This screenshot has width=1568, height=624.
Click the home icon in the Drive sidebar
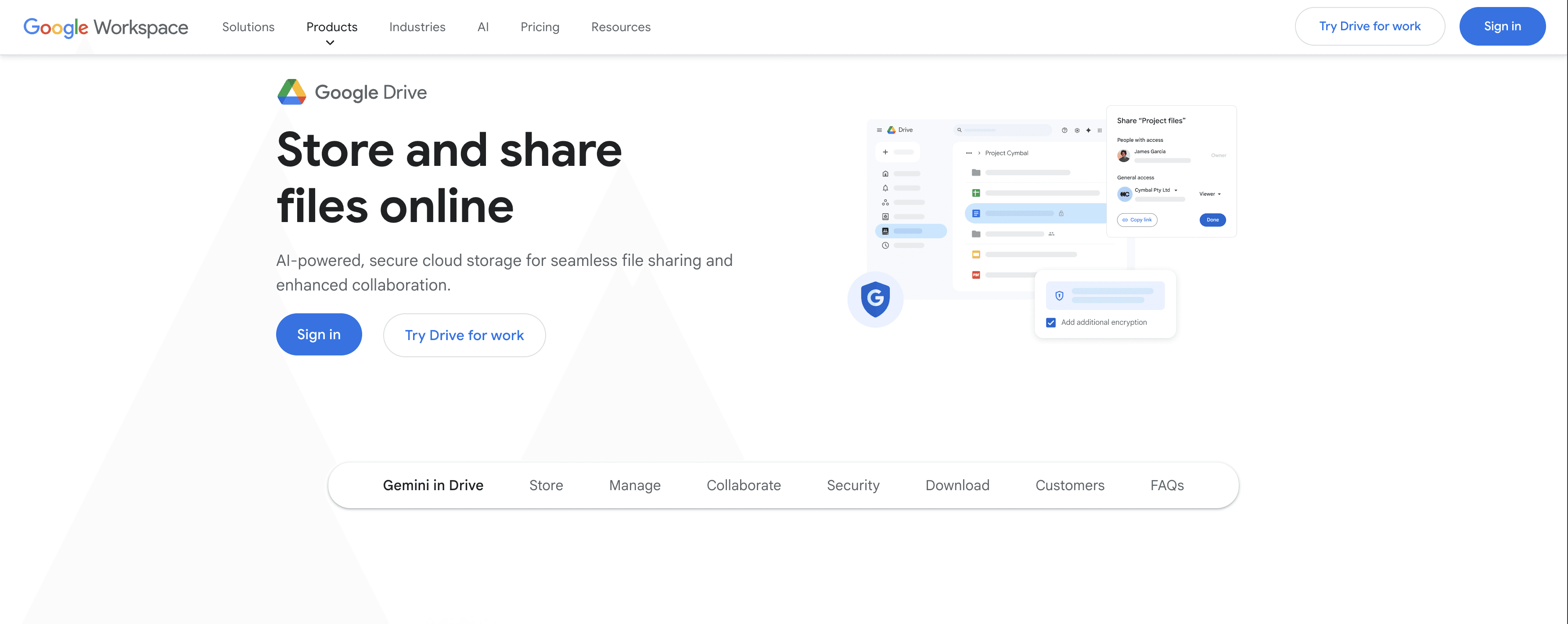pyautogui.click(x=885, y=173)
